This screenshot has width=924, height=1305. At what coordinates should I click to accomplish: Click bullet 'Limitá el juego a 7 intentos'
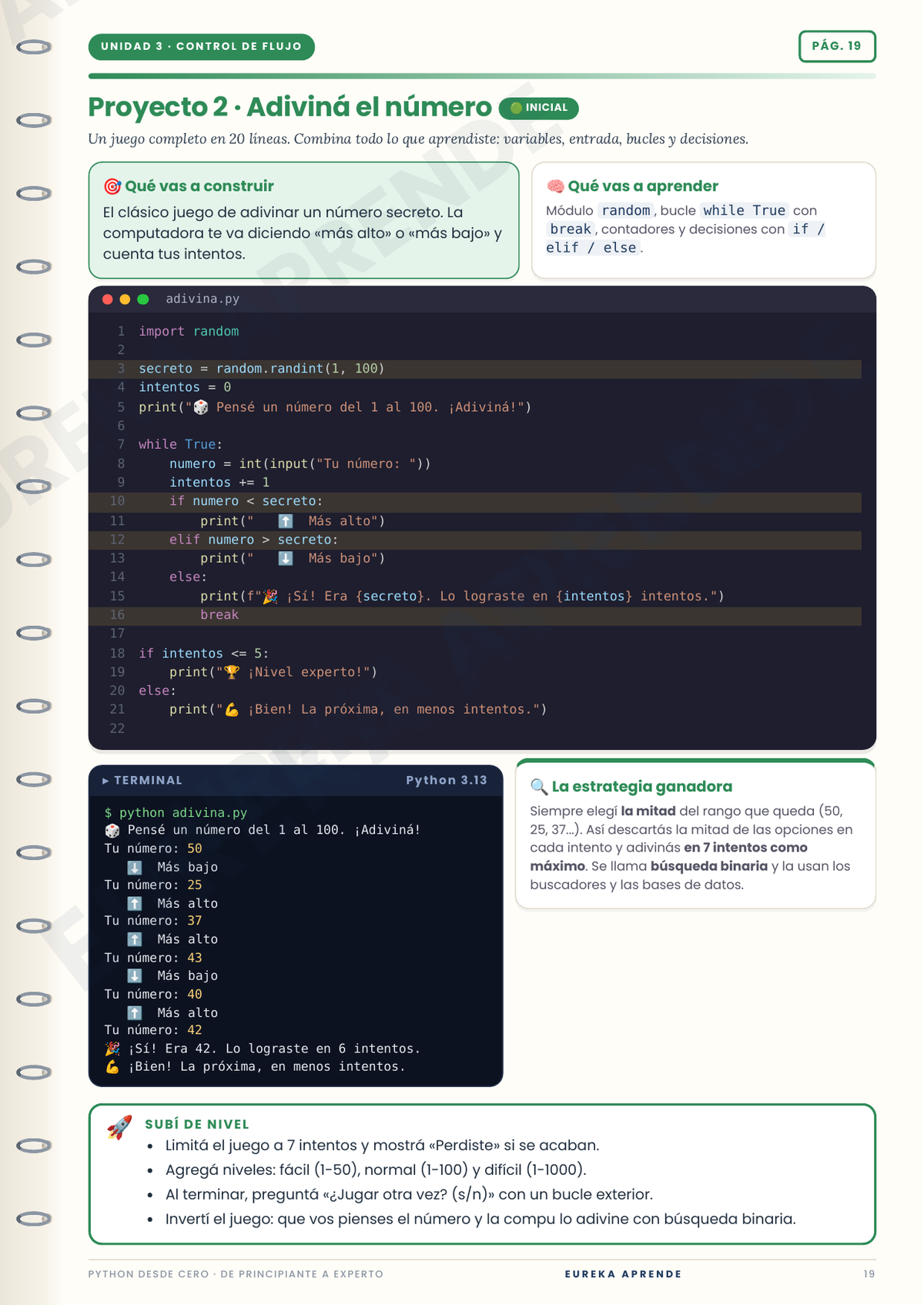383,1146
